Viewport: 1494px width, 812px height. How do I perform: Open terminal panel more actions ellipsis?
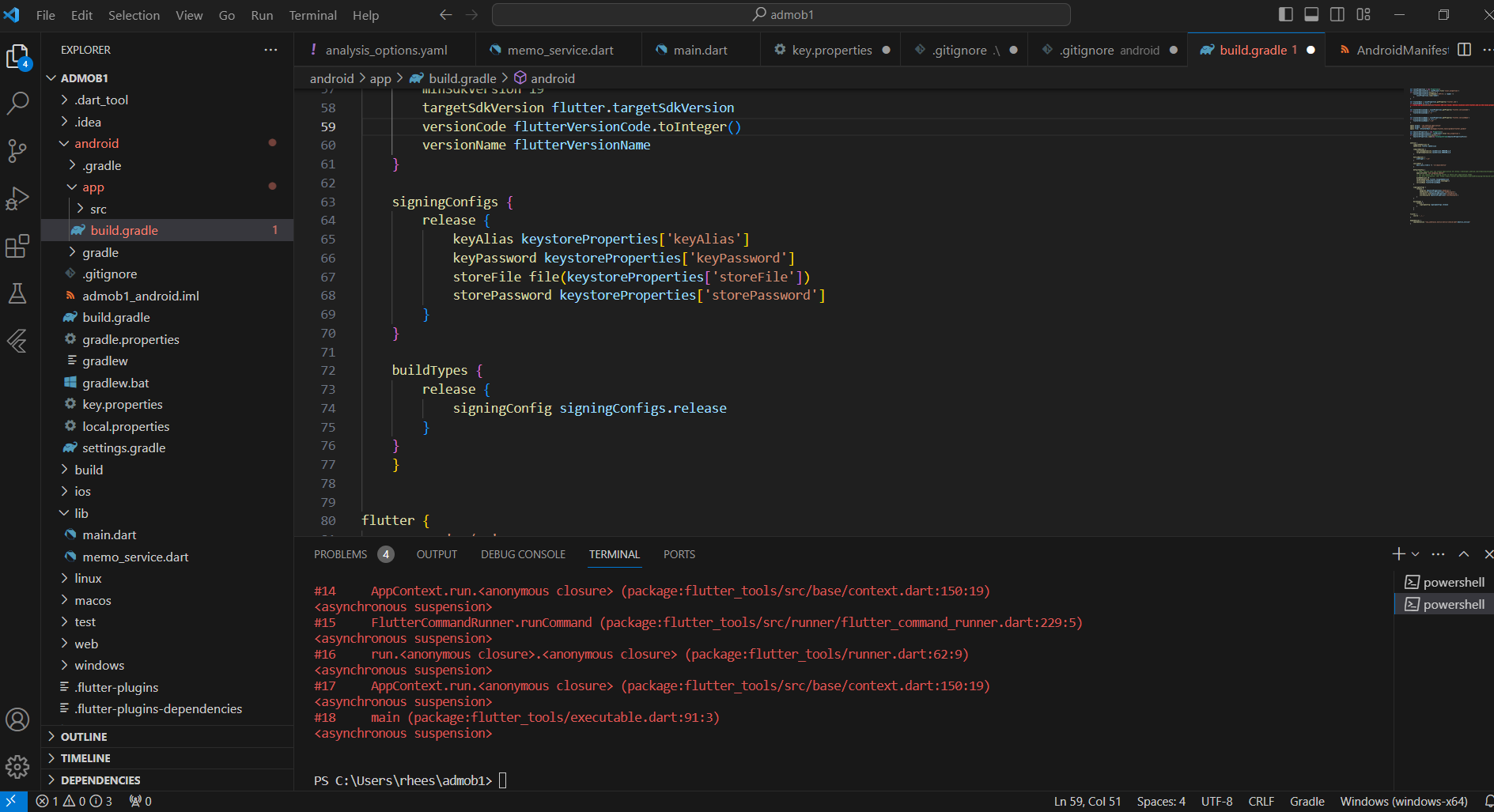pos(1438,554)
